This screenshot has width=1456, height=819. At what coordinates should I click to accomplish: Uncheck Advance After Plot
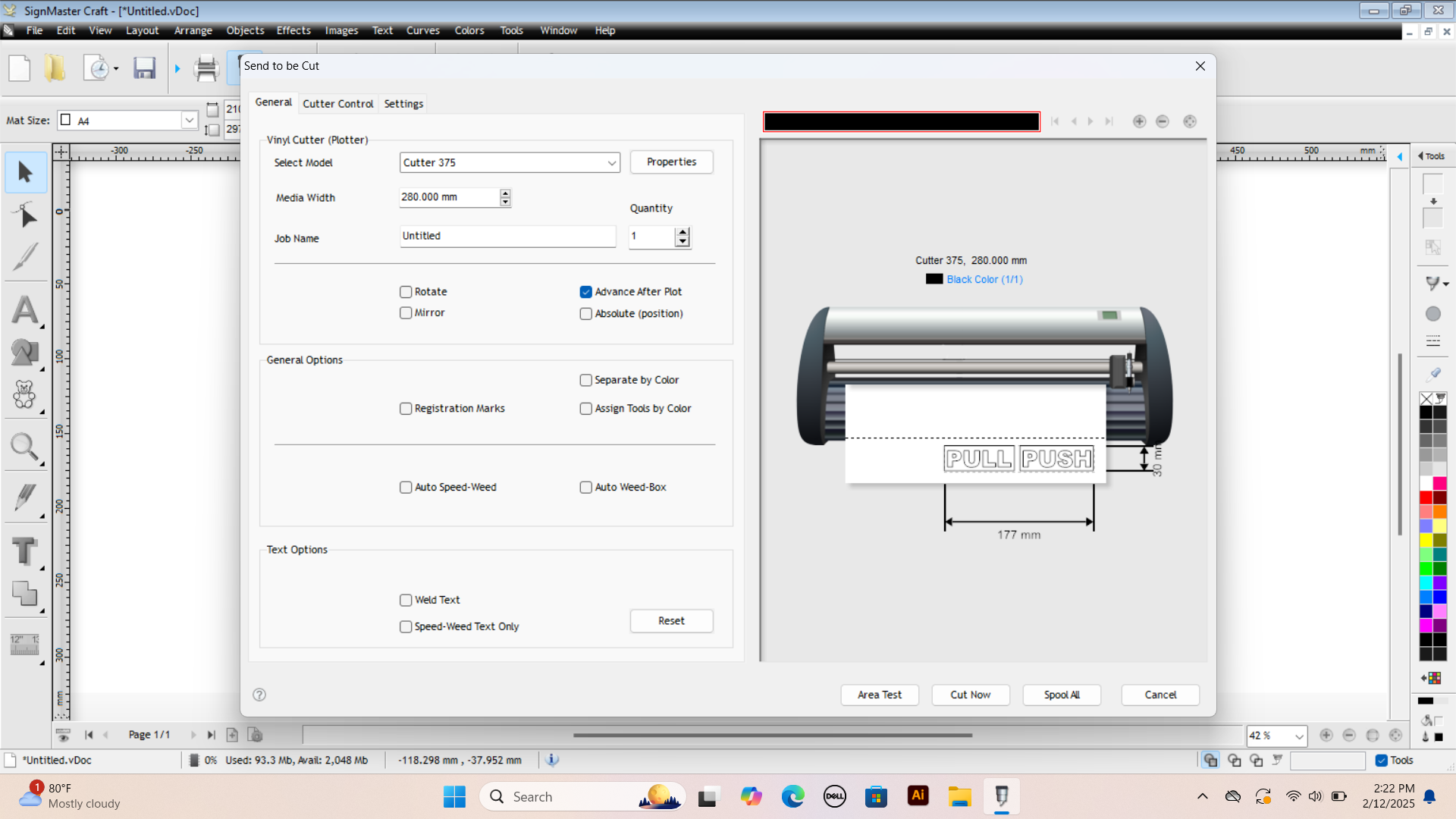coord(585,292)
